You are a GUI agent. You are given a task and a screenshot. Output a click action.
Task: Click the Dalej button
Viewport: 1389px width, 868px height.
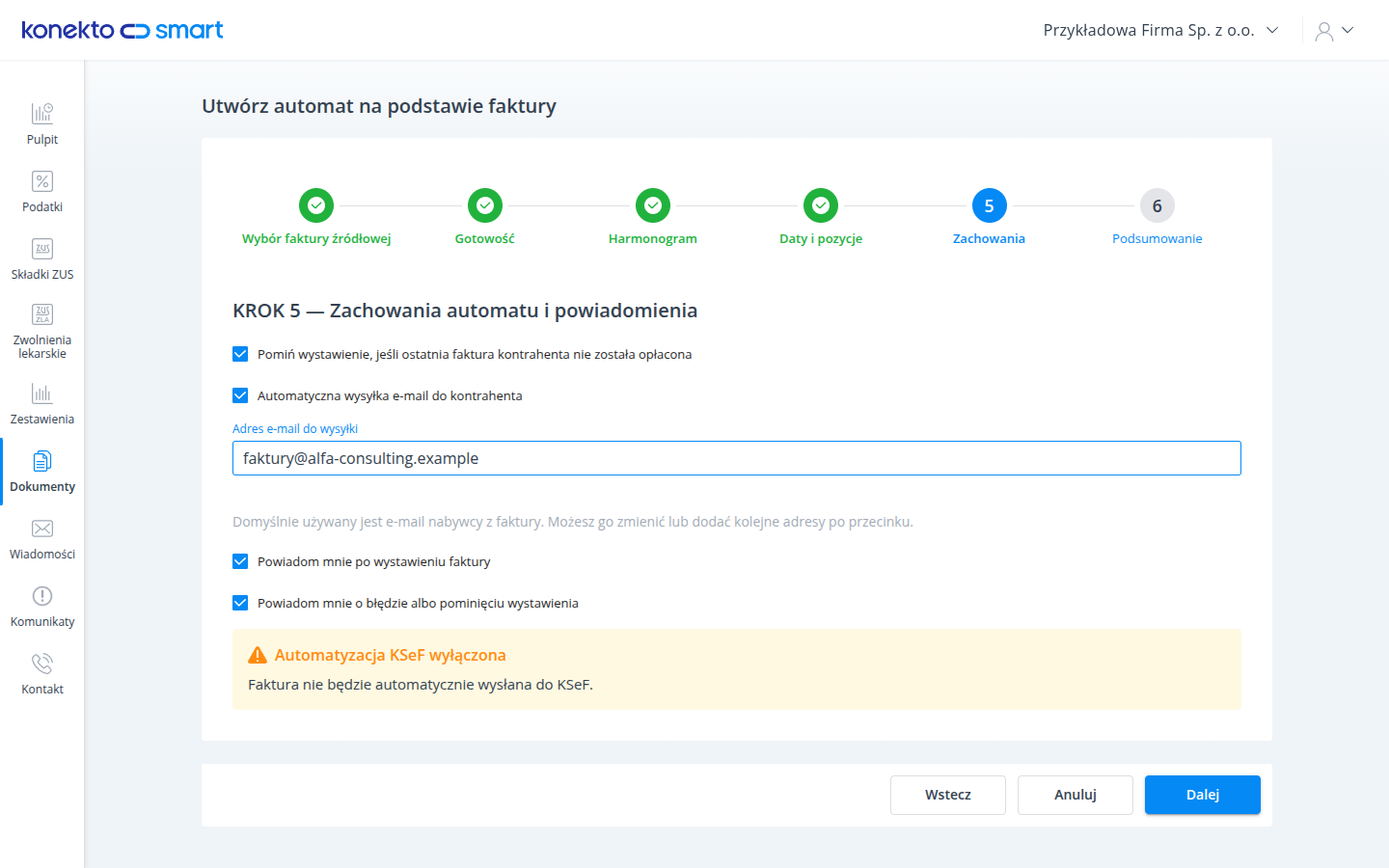point(1203,795)
